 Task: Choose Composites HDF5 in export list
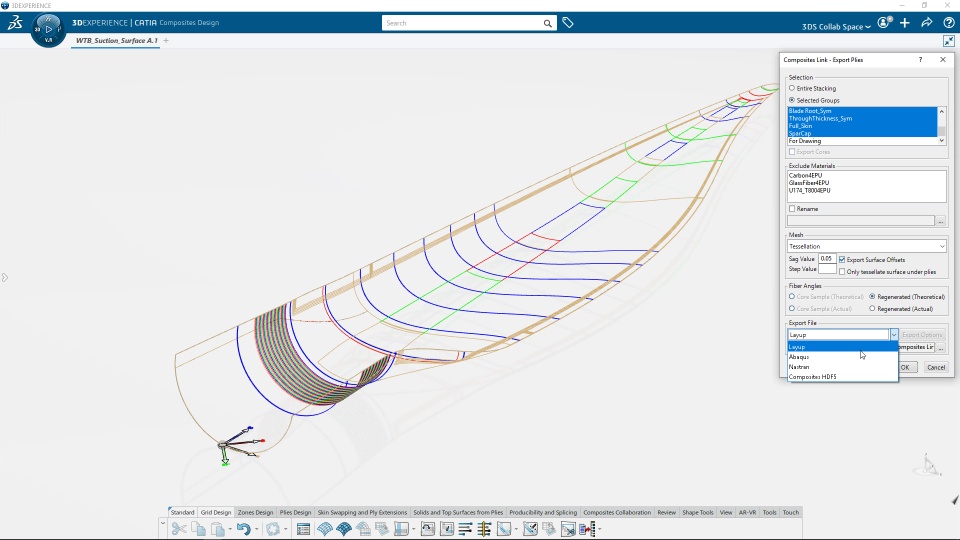coord(842,377)
